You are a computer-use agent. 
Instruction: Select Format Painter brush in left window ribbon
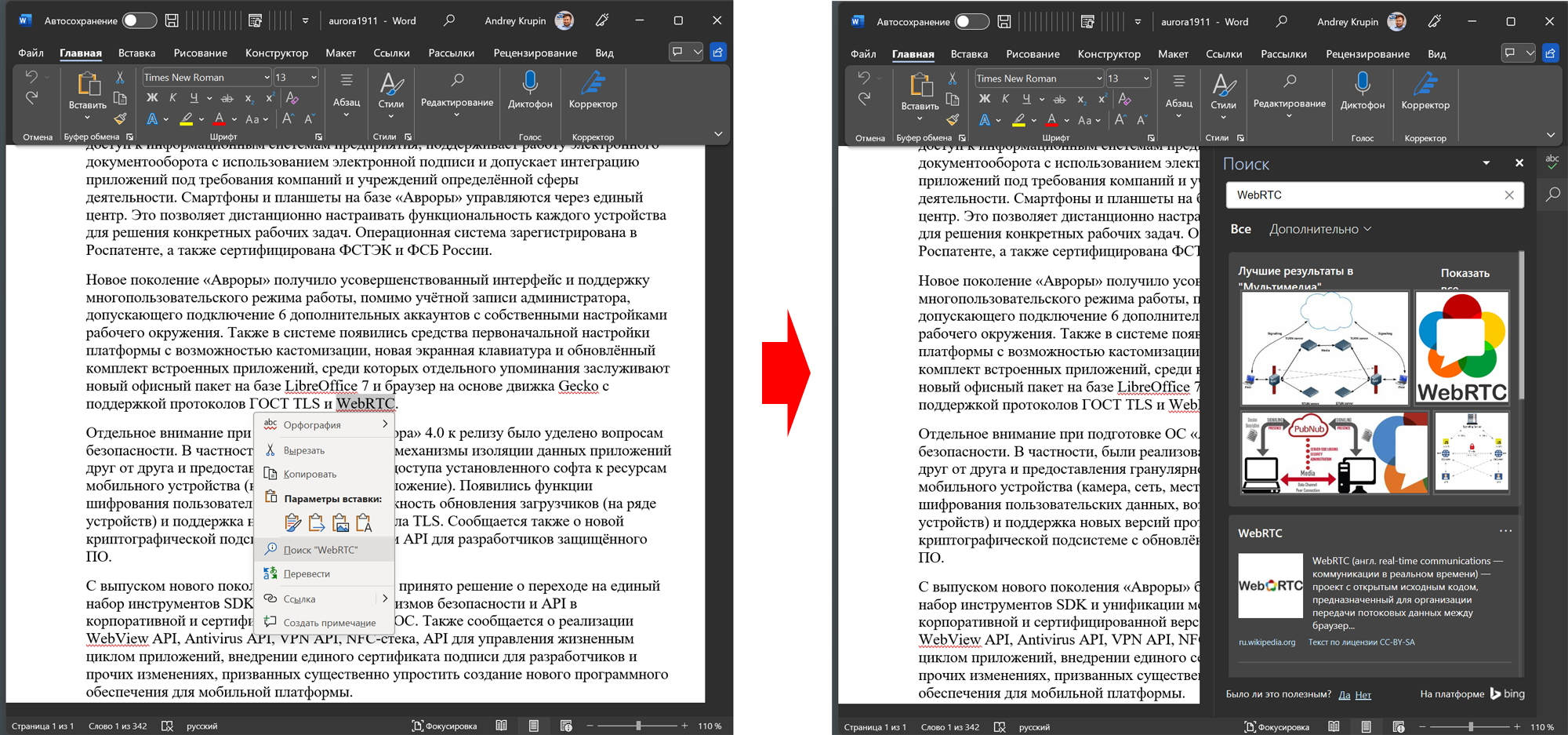point(120,119)
